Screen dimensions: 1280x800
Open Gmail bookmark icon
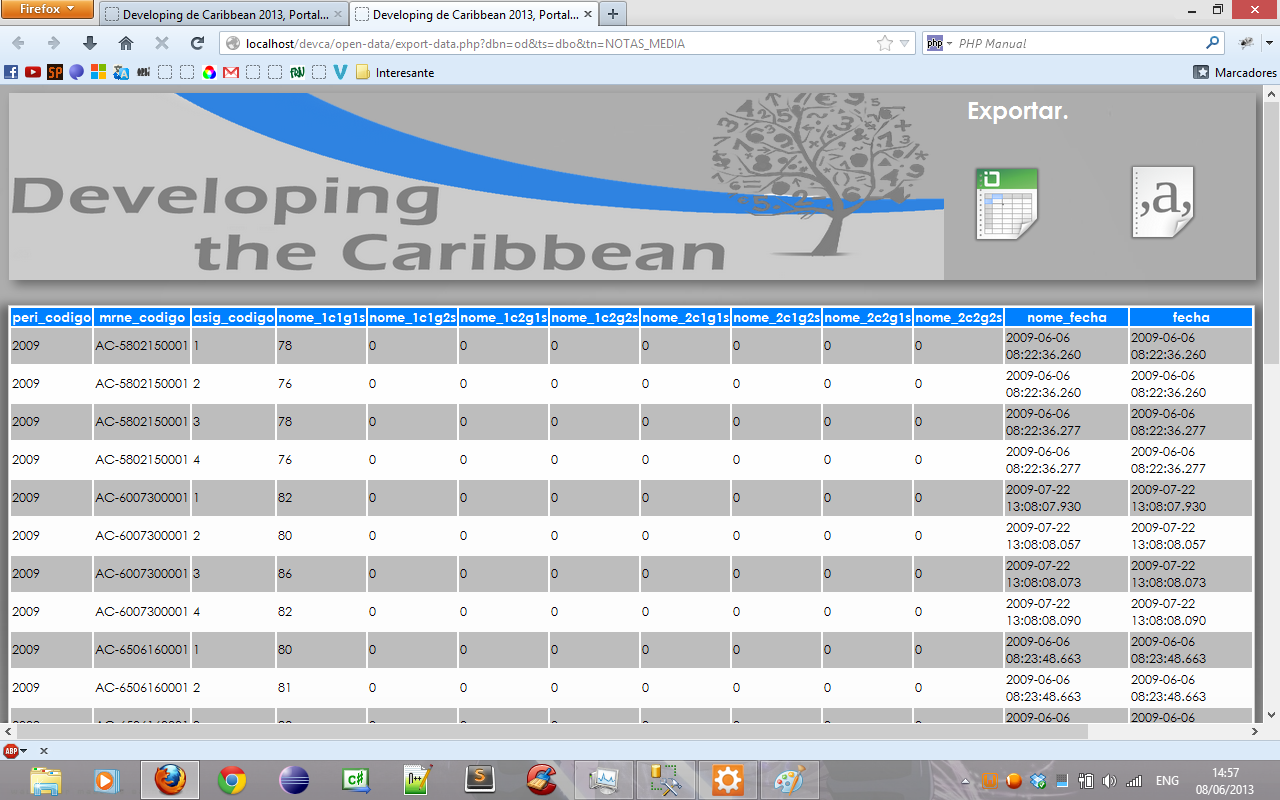(x=231, y=72)
